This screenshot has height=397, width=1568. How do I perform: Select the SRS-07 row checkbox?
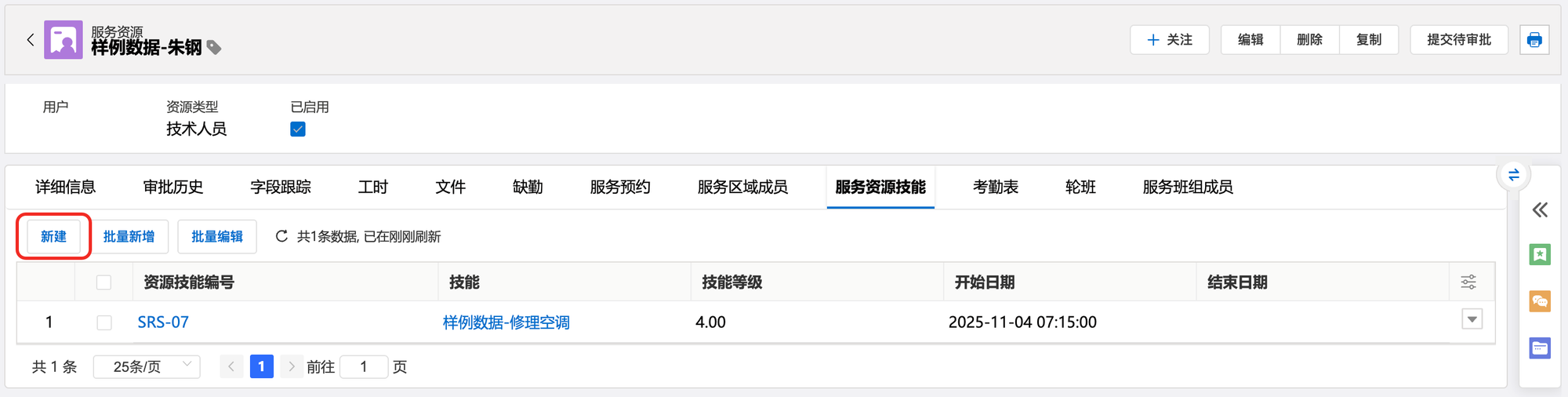(103, 322)
